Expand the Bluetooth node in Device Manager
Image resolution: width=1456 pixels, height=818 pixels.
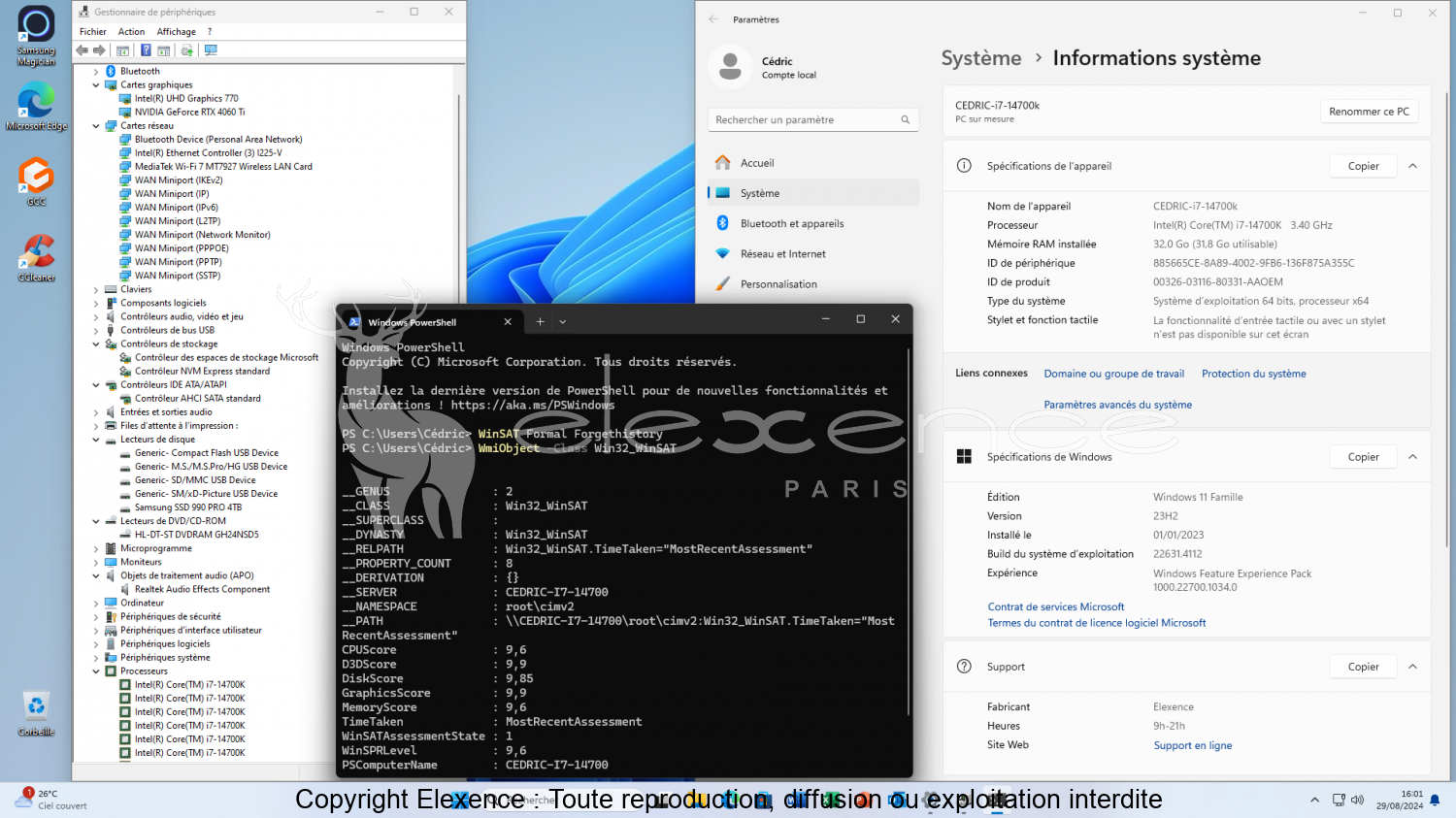tap(95, 72)
